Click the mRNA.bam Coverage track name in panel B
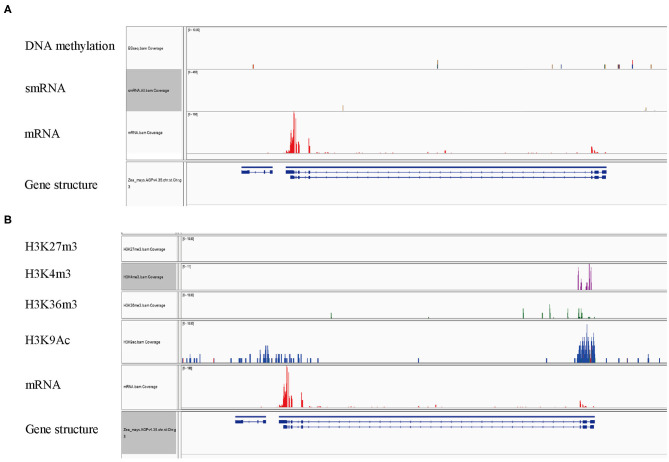Screen dimensions: 669x462 pyautogui.click(x=145, y=385)
